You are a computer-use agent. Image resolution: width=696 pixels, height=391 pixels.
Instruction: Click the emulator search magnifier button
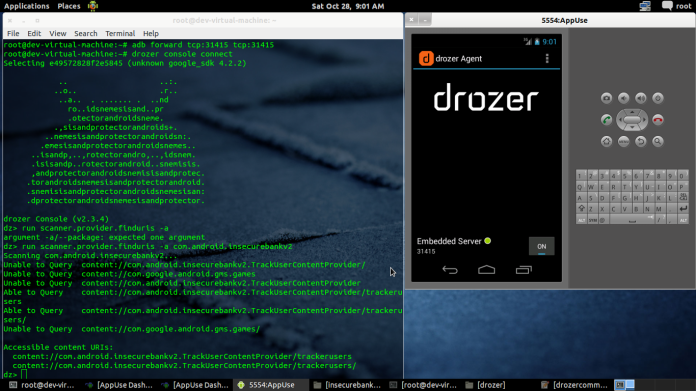click(x=658, y=142)
